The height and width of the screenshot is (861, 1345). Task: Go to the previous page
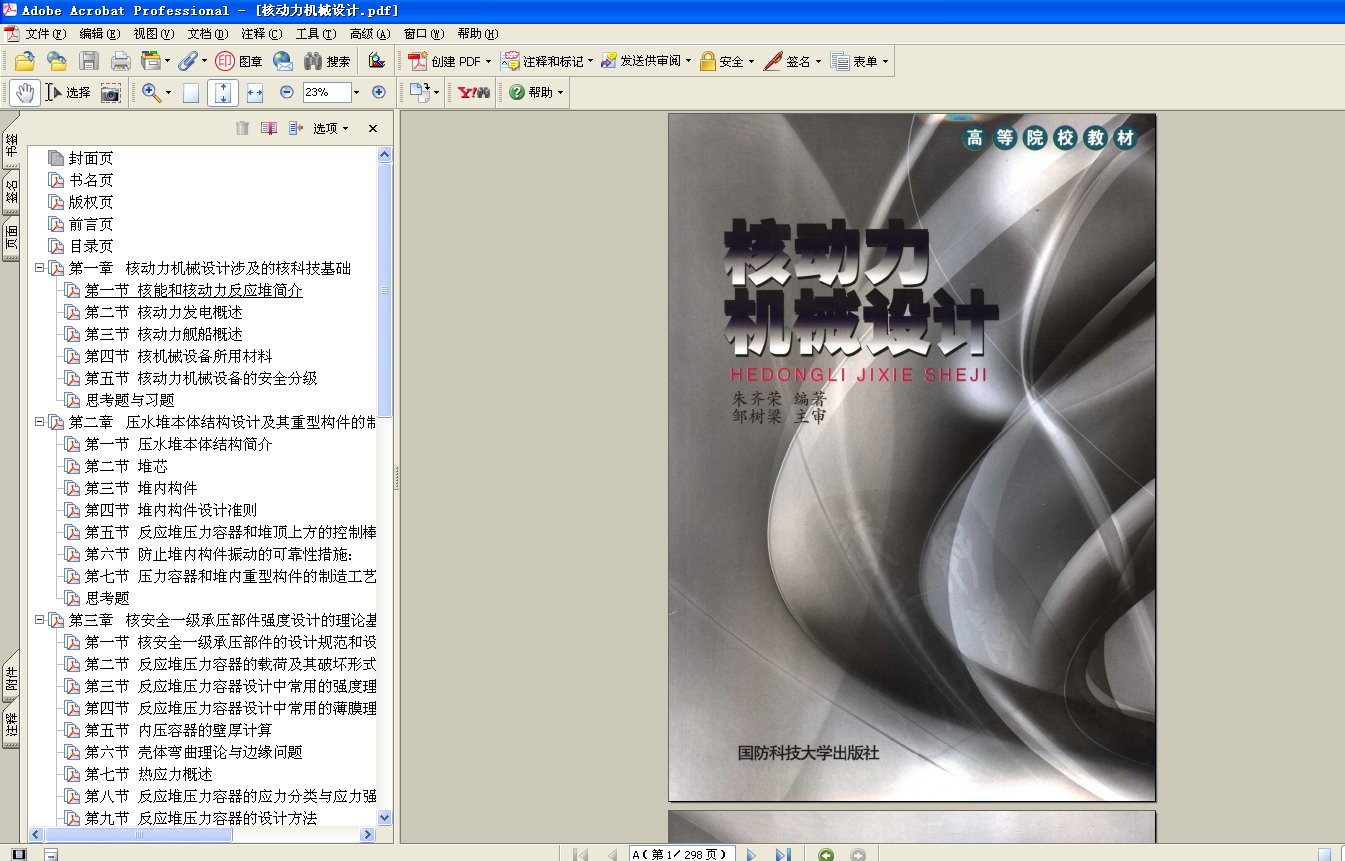coord(612,854)
